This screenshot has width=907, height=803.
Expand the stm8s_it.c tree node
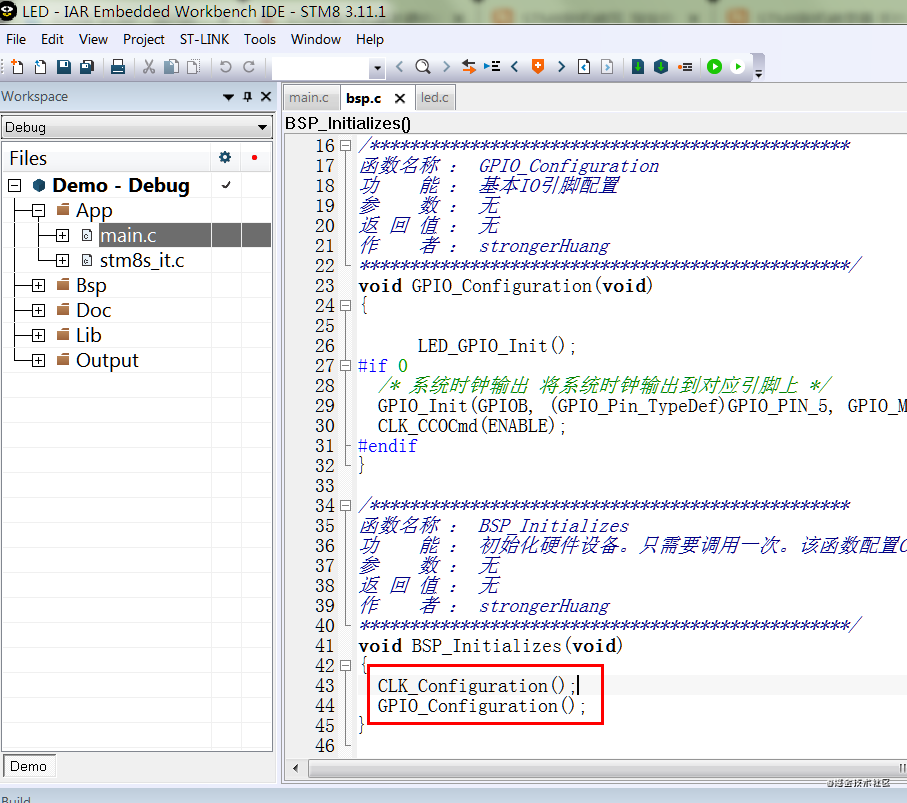pos(62,260)
